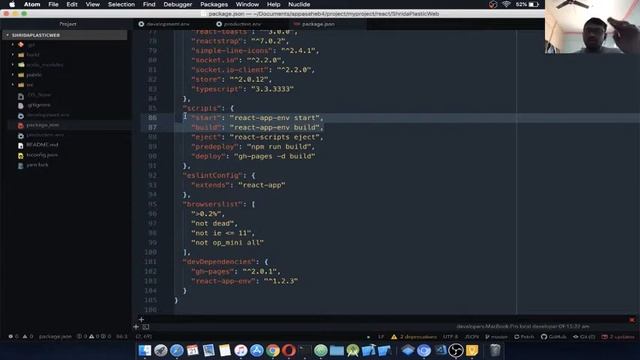
Task: Open the Trash in the Dock
Action: click(495, 350)
